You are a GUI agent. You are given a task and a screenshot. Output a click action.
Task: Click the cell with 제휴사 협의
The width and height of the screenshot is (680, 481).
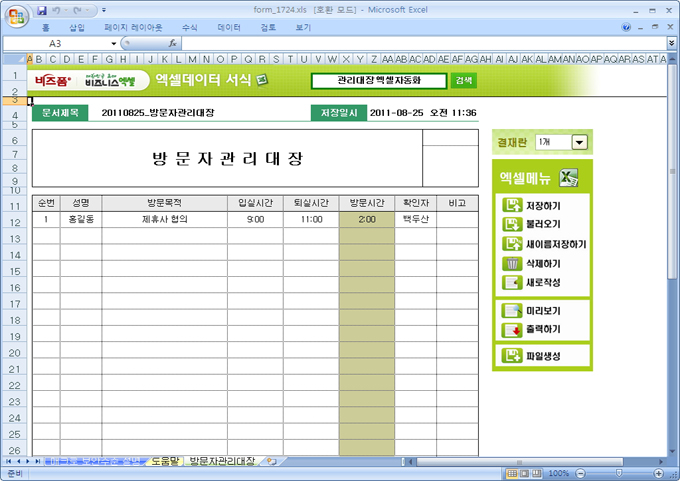coord(165,219)
